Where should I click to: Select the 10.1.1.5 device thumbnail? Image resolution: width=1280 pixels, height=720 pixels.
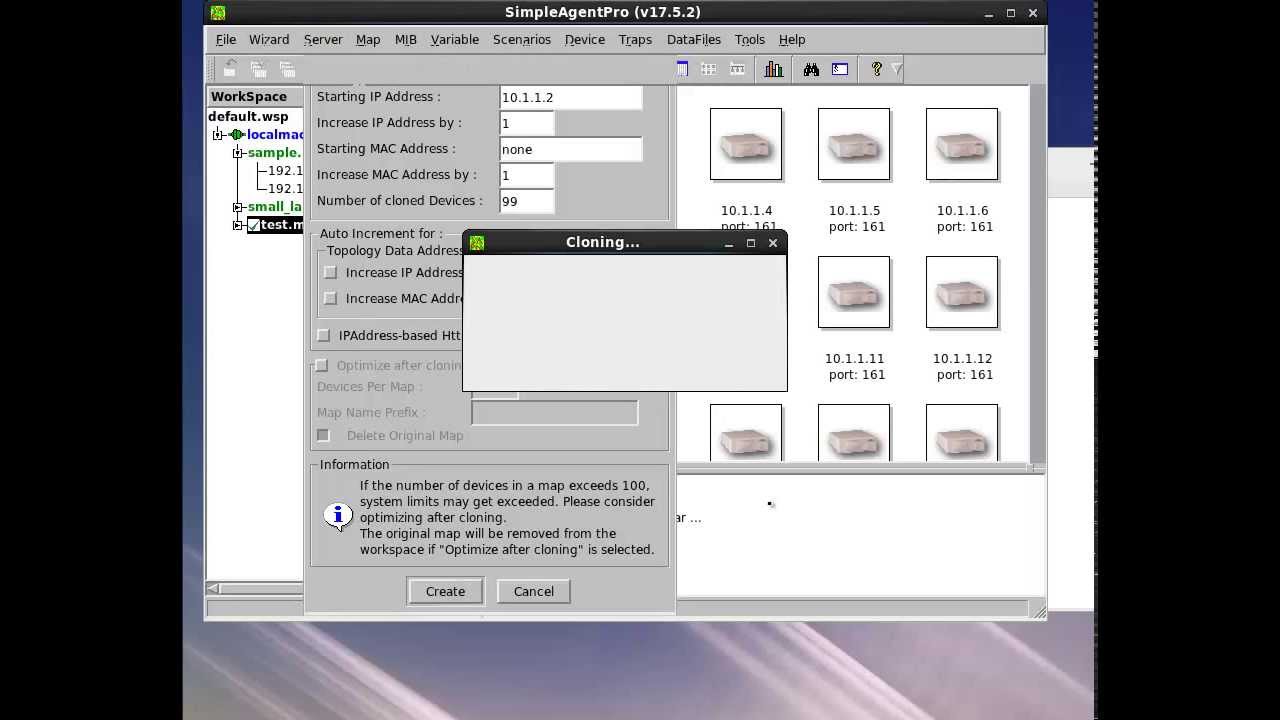854,144
